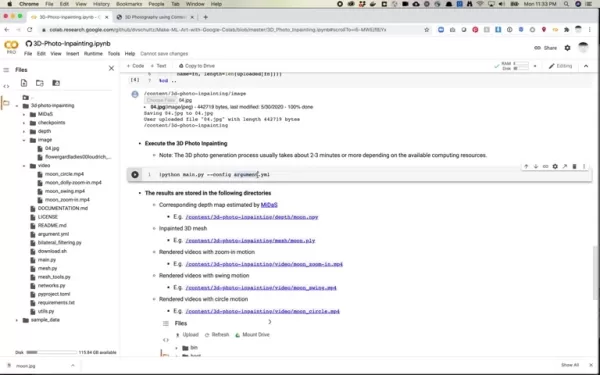This screenshot has width=600, height=375.
Task: Reload the browser page
Action: [29, 29]
